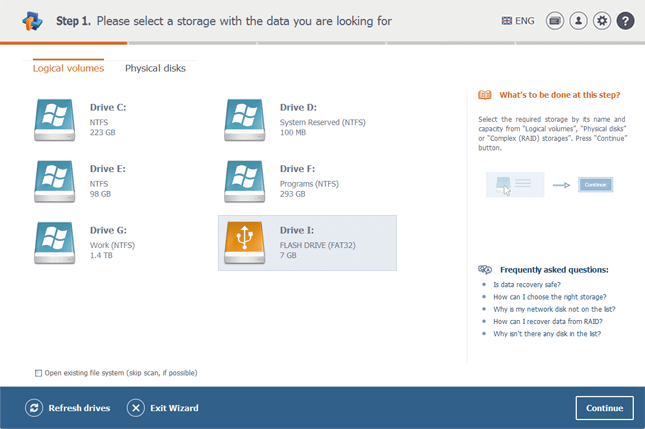Click Exit Wizard
The width and height of the screenshot is (645, 429).
point(163,408)
